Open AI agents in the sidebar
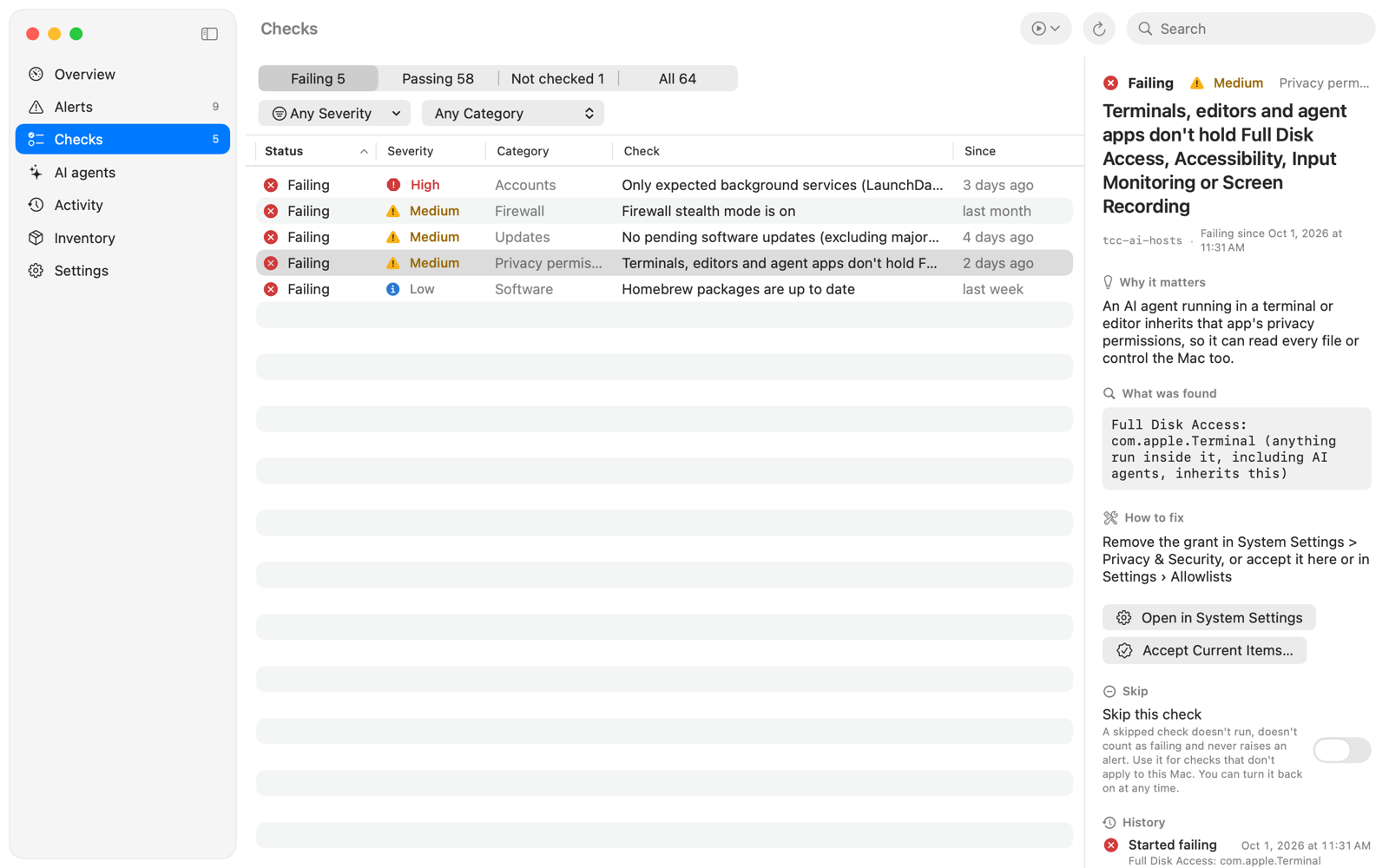Image resolution: width=1389 pixels, height=868 pixels. (122, 173)
